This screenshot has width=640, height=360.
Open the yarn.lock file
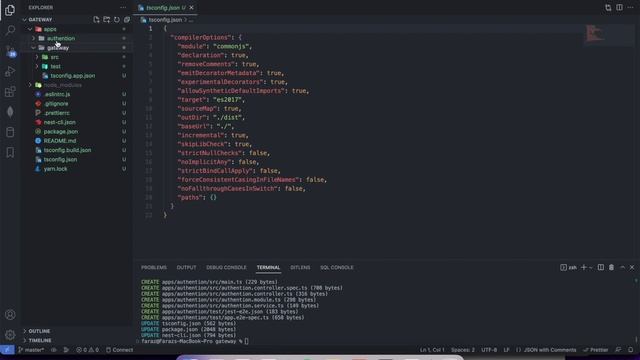56,169
